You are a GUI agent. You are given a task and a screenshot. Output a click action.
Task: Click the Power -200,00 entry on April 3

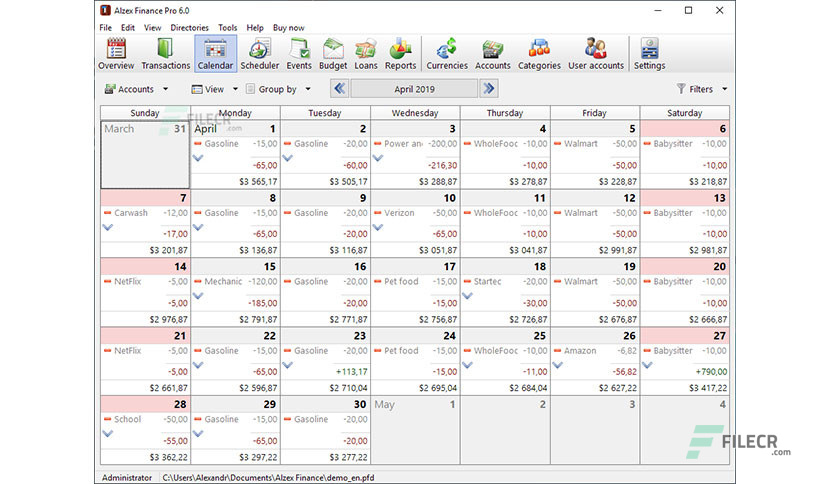pyautogui.click(x=415, y=144)
